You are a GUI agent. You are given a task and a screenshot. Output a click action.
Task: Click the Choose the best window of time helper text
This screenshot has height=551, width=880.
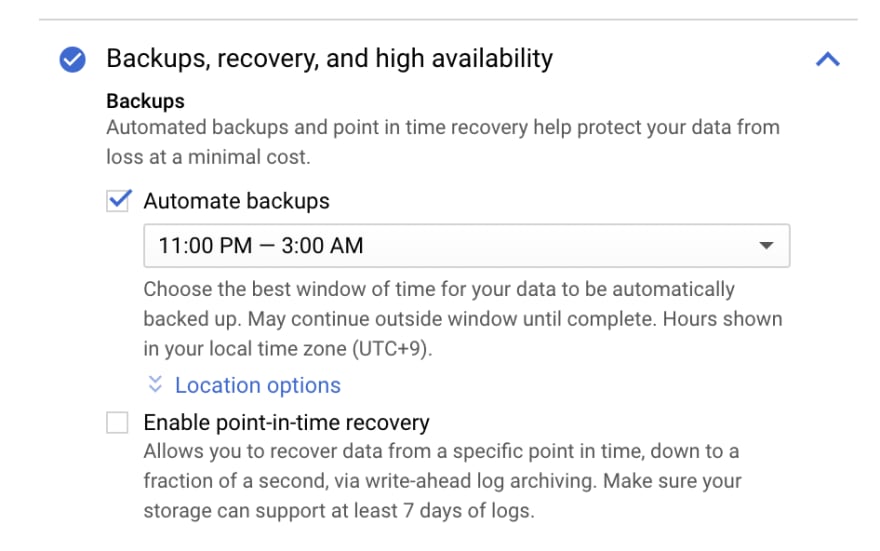[439, 290]
